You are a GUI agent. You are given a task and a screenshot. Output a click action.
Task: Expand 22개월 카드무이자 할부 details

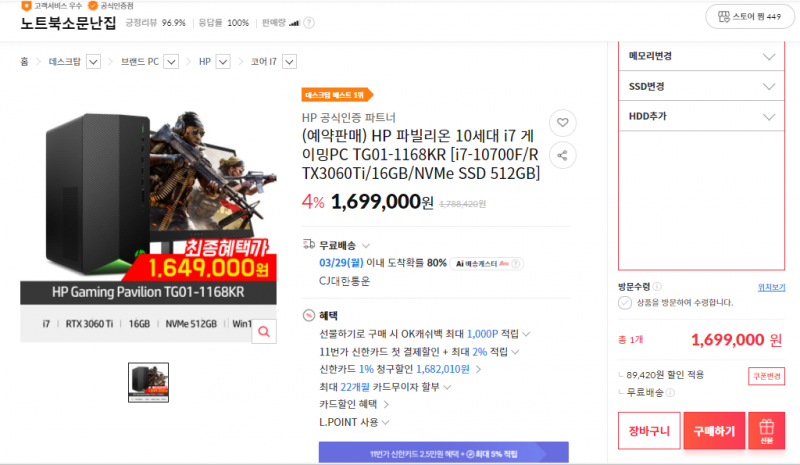coord(447,387)
